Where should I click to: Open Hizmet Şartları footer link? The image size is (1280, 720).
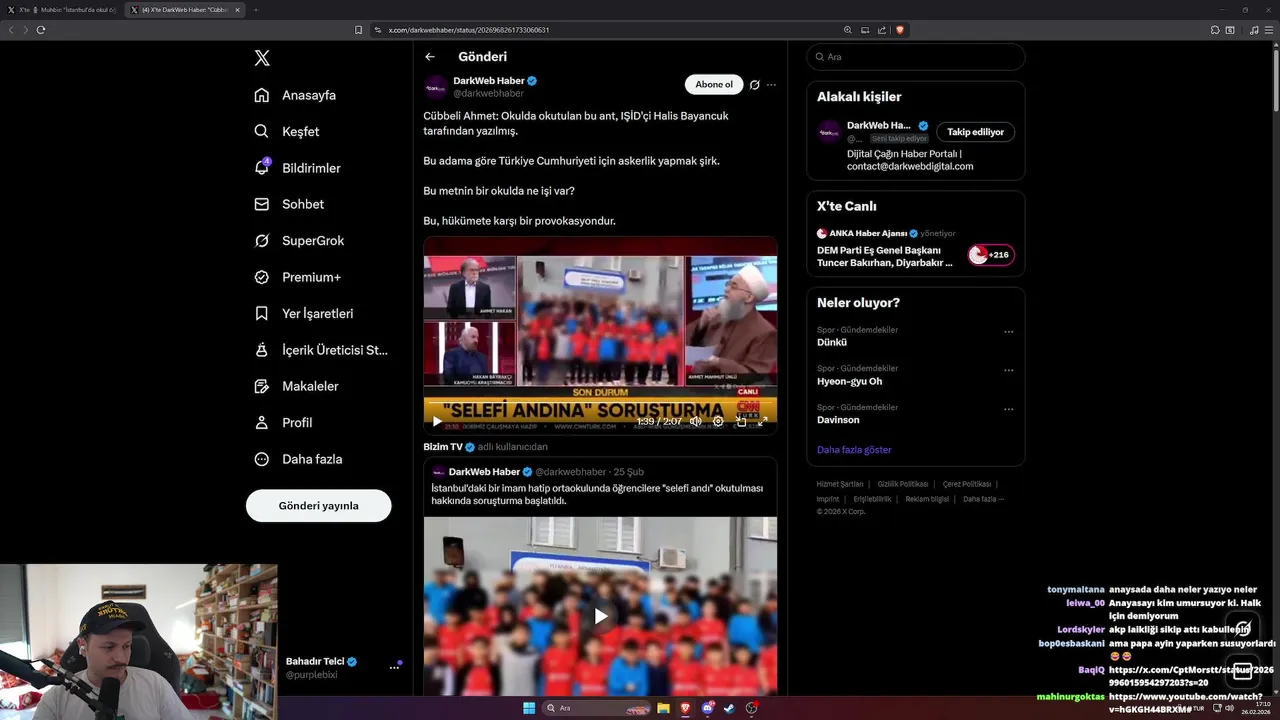840,484
